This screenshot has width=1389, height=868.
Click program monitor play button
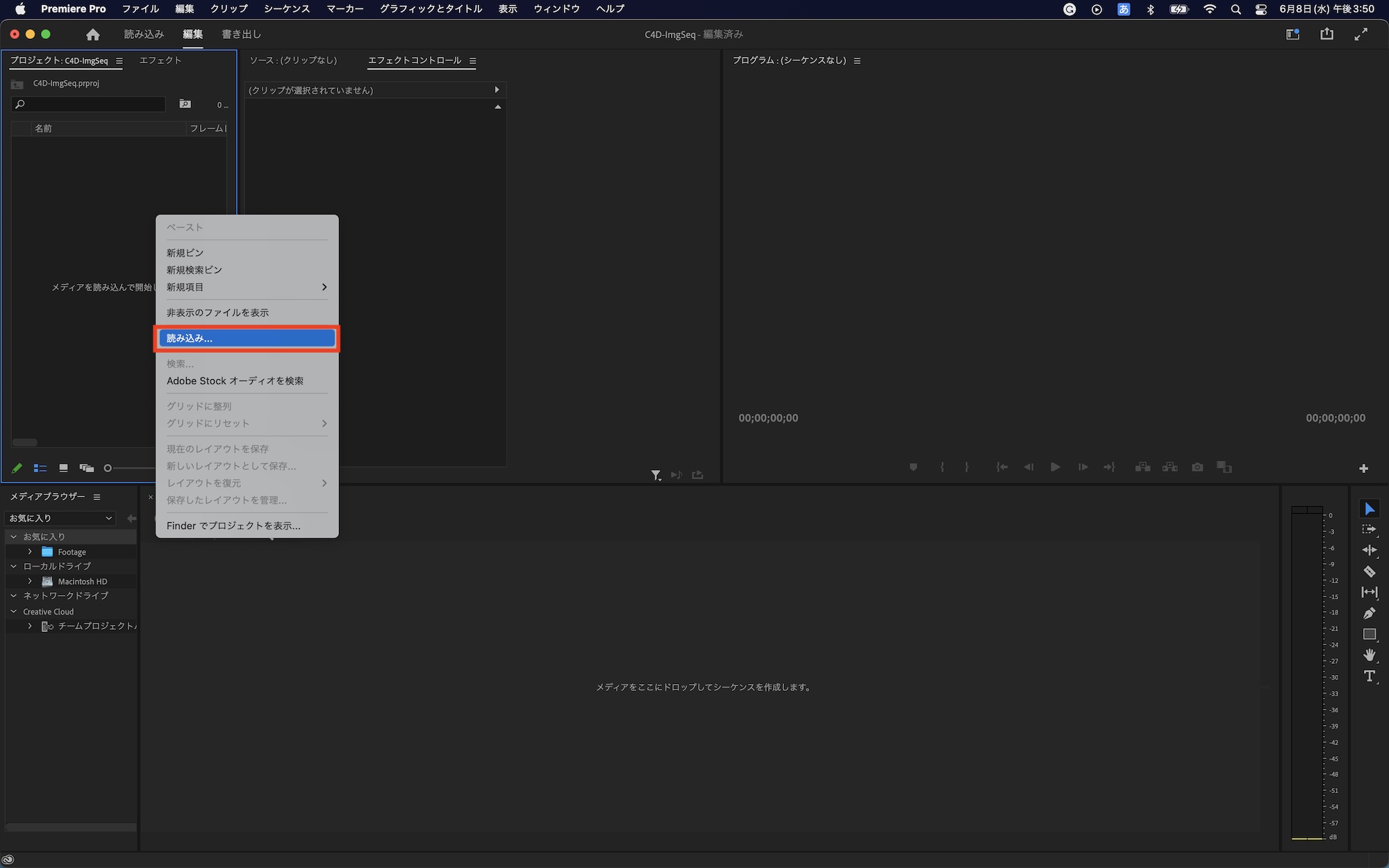coord(1055,467)
